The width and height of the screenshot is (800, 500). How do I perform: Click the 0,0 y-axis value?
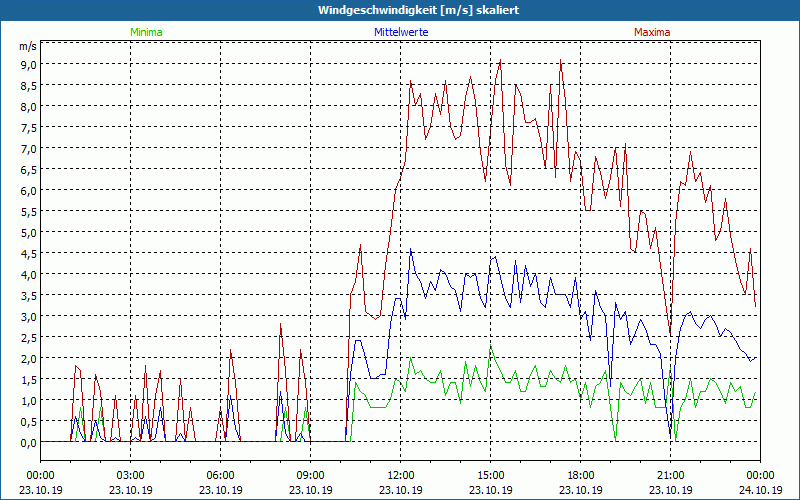click(x=28, y=442)
